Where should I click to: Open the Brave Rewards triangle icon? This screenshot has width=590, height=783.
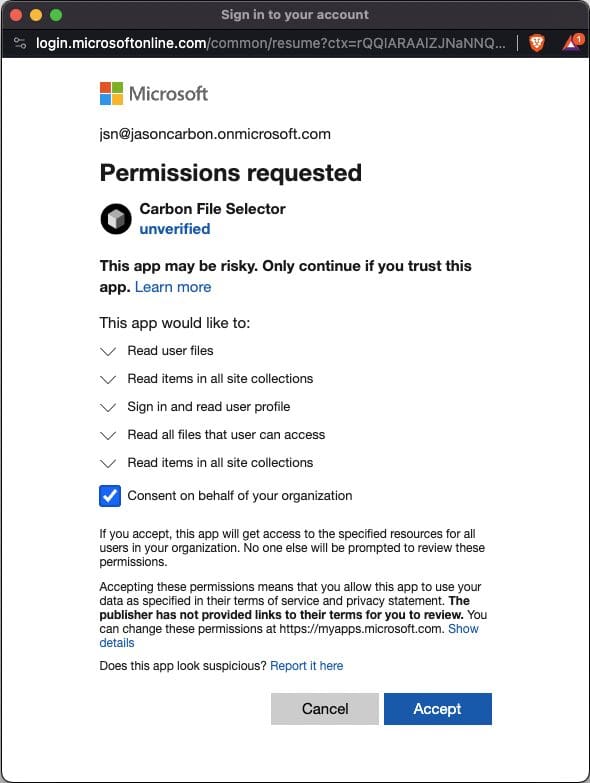[572, 43]
